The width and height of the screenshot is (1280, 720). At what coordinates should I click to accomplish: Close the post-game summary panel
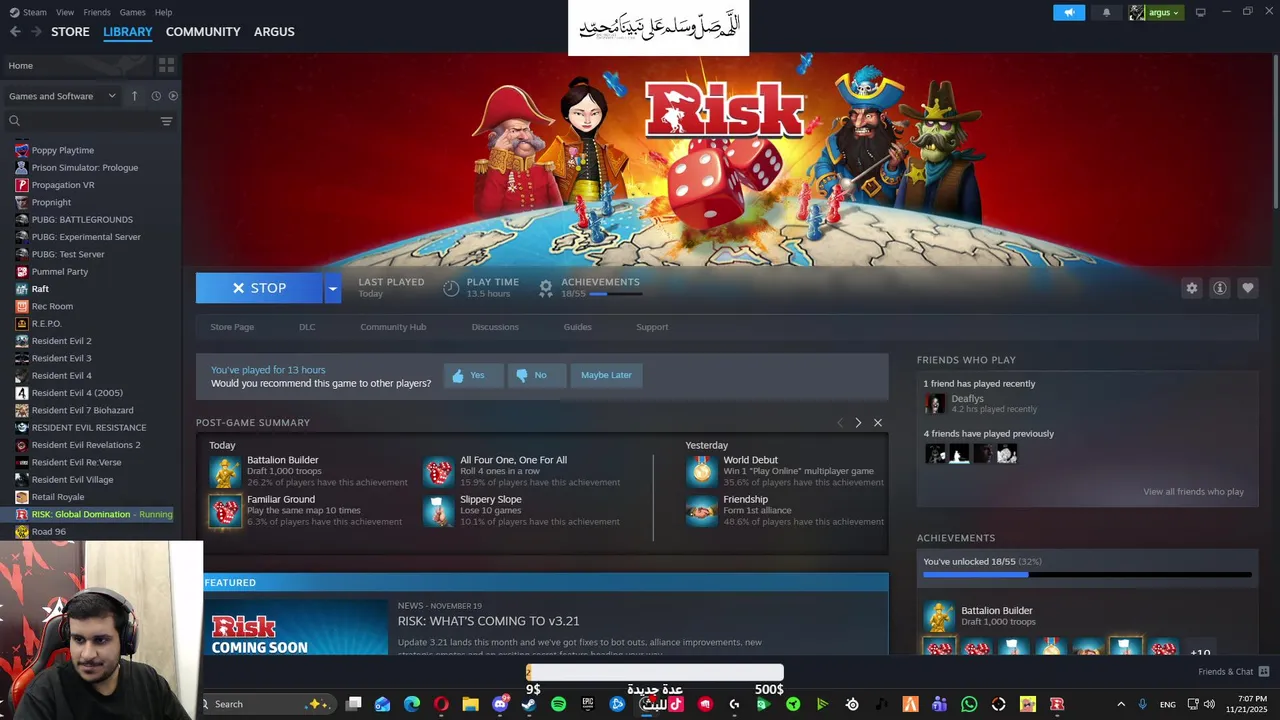pyautogui.click(x=878, y=423)
